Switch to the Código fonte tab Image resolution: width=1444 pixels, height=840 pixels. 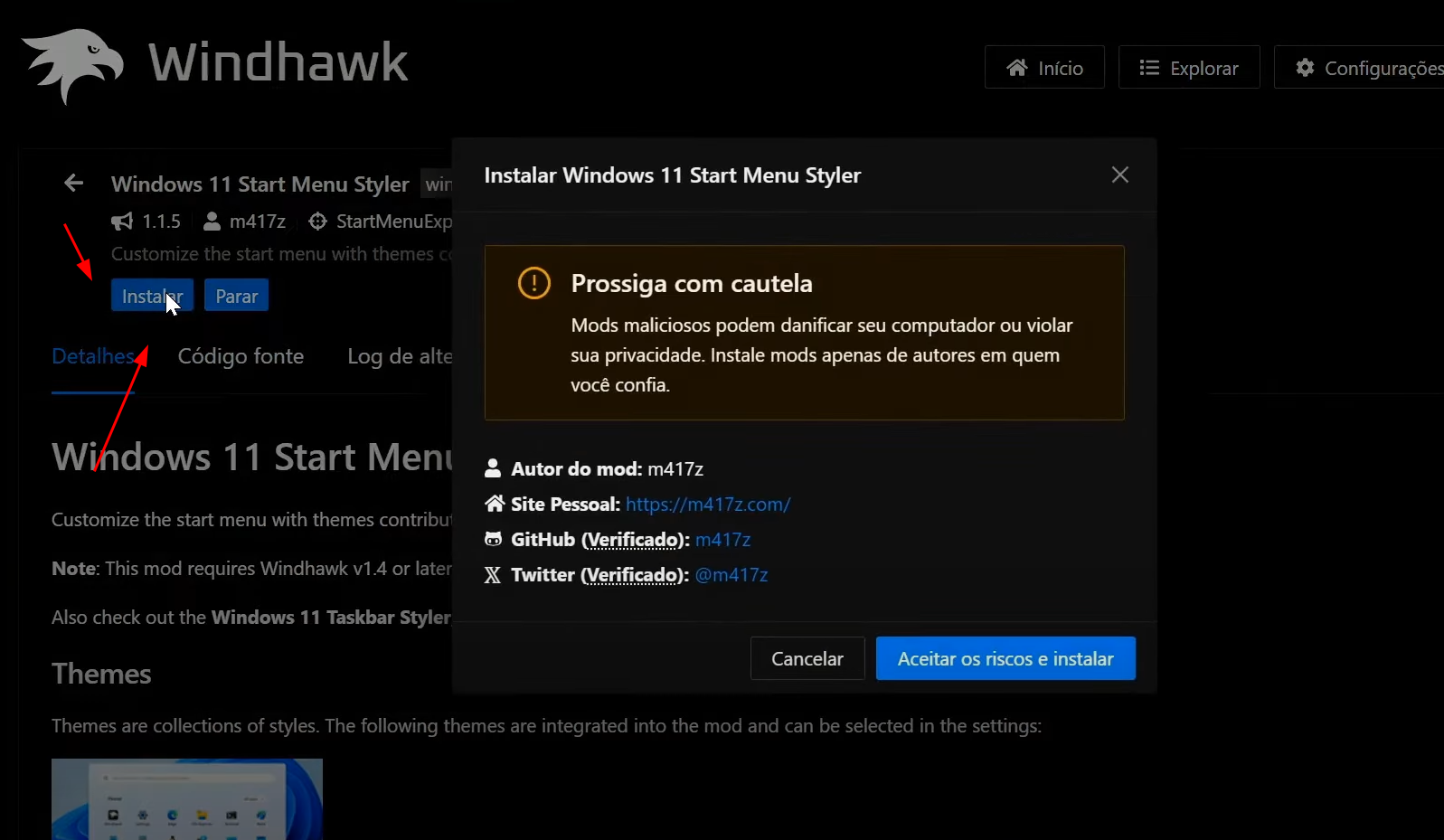(241, 356)
